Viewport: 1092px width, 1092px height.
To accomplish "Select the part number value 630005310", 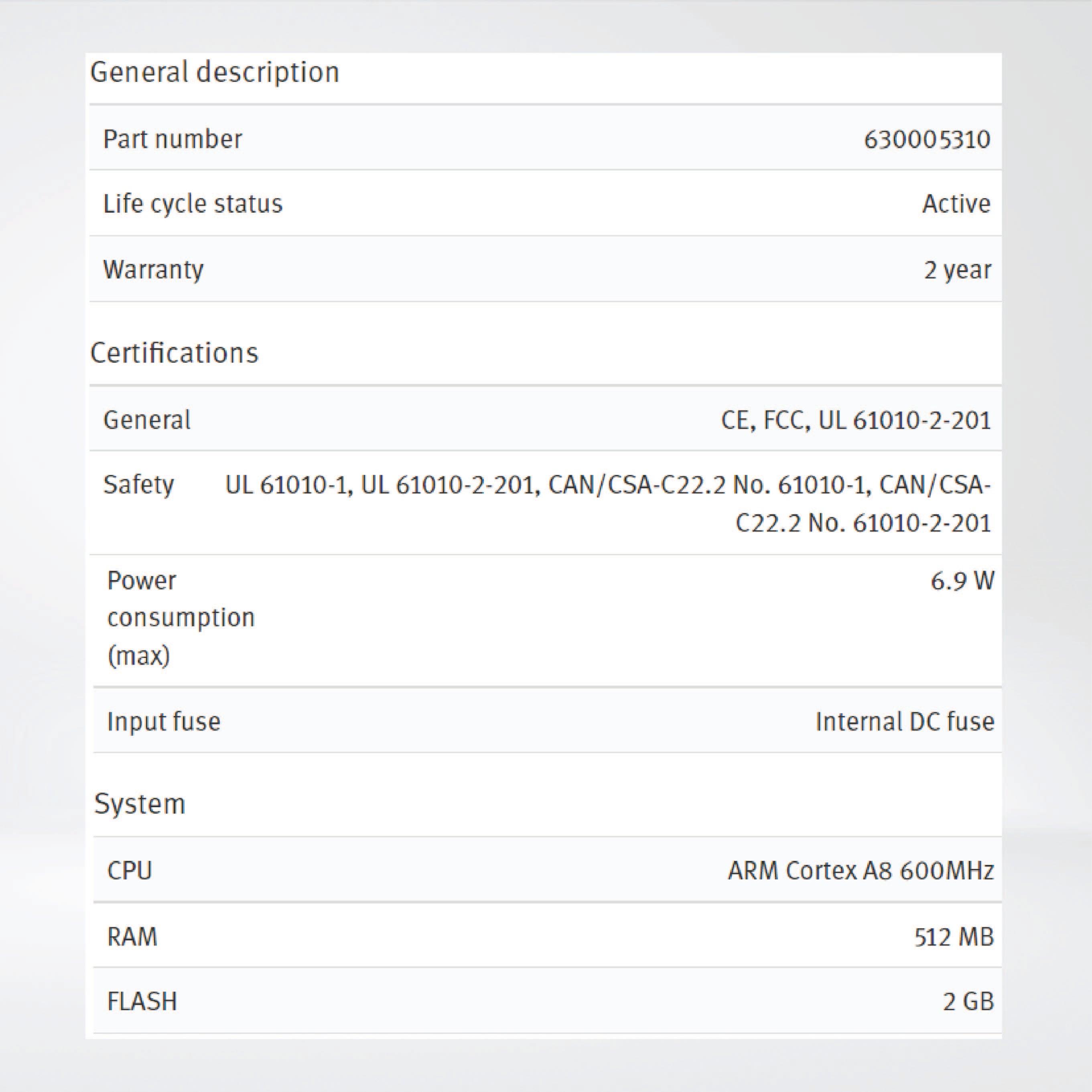I will tap(926, 140).
